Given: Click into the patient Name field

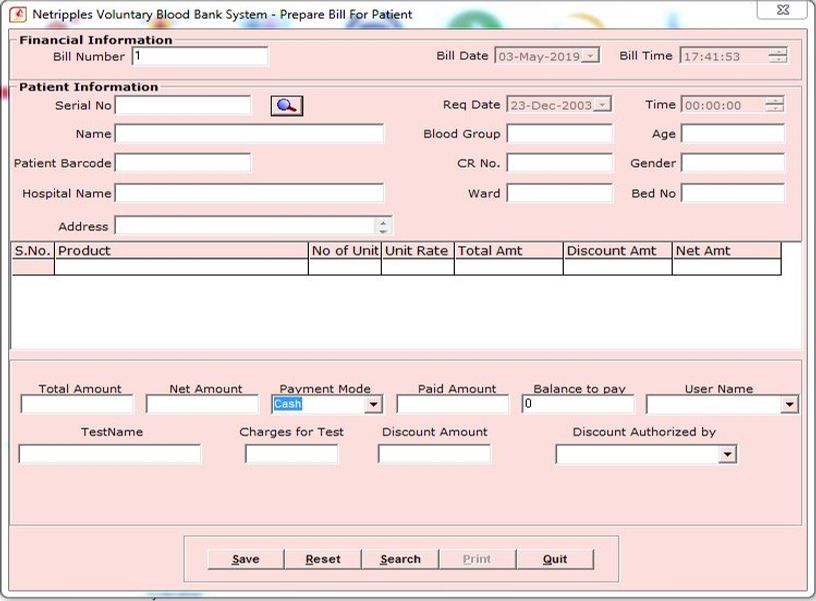Looking at the screenshot, I should (249, 134).
